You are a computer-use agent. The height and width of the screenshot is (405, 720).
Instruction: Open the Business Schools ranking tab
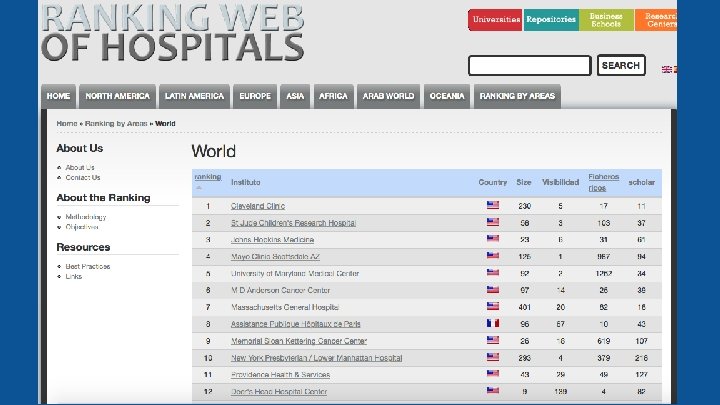(x=606, y=20)
